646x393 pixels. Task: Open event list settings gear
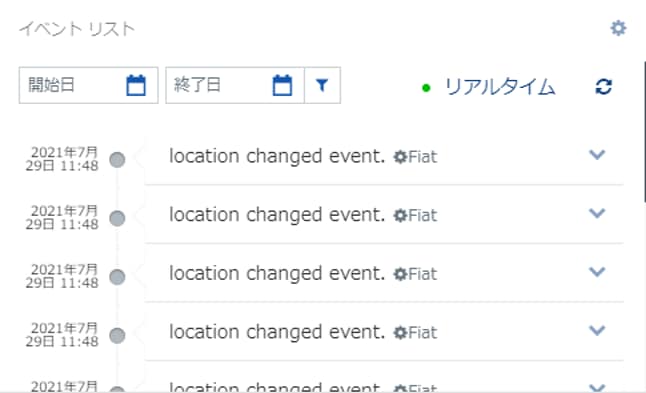pyautogui.click(x=618, y=28)
